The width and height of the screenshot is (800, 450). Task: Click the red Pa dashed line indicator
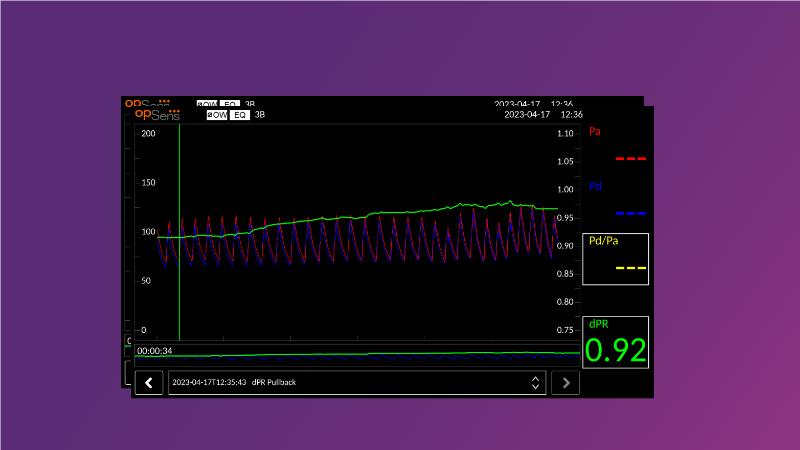coord(630,159)
